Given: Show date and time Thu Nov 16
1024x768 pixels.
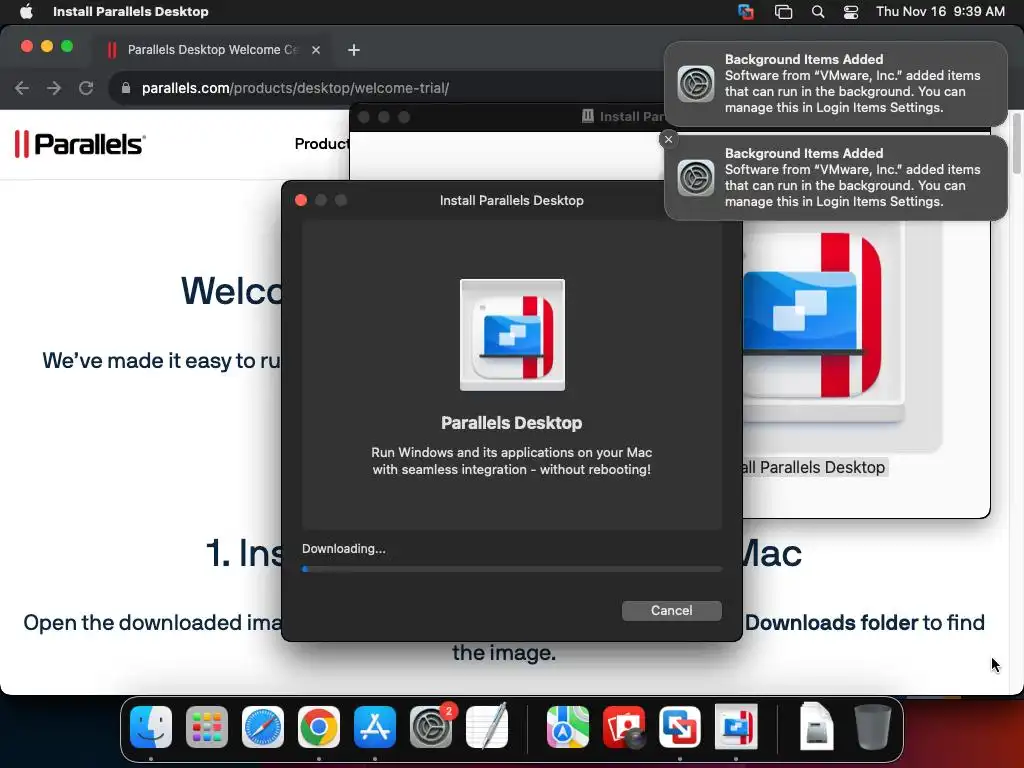Looking at the screenshot, I should [940, 11].
